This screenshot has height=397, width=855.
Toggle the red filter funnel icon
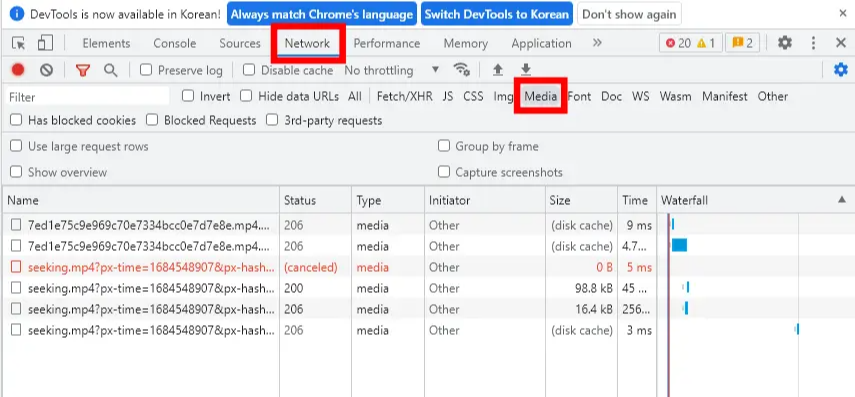point(82,70)
